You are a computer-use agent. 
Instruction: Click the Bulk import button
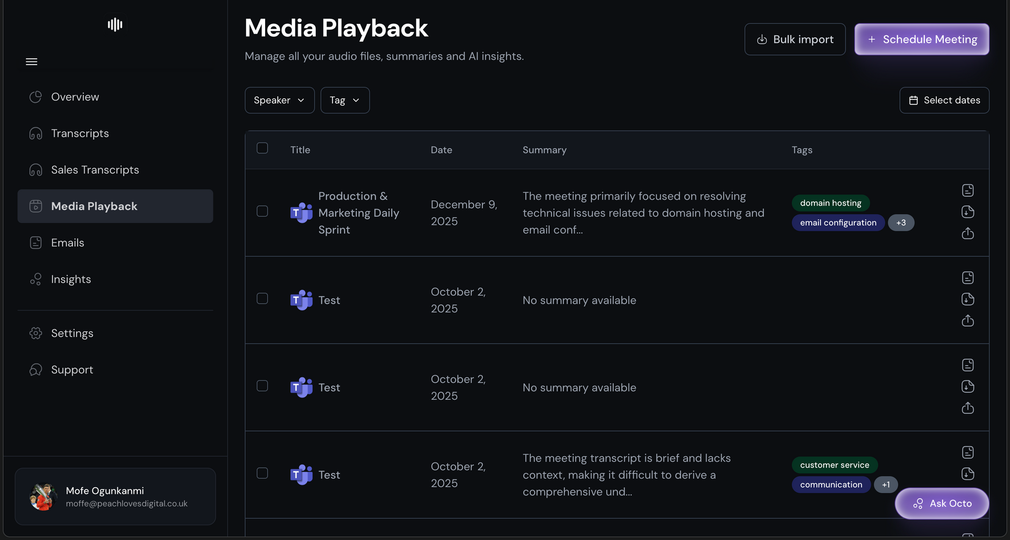tap(795, 39)
